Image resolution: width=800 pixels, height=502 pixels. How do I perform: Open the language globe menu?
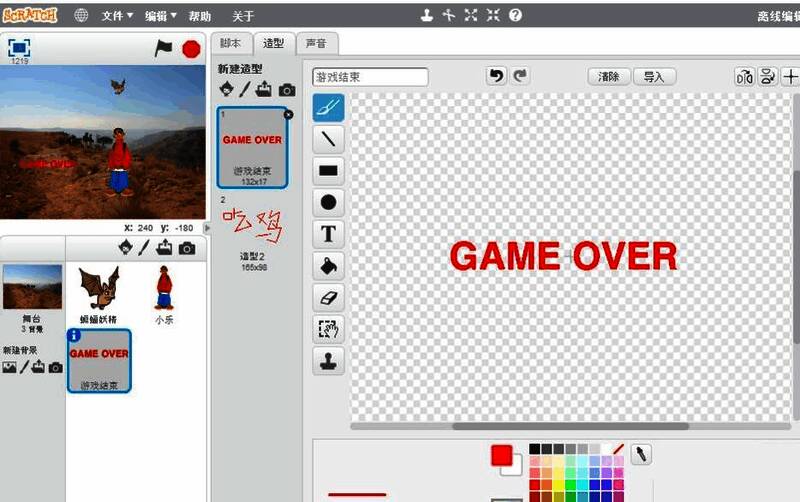(81, 16)
